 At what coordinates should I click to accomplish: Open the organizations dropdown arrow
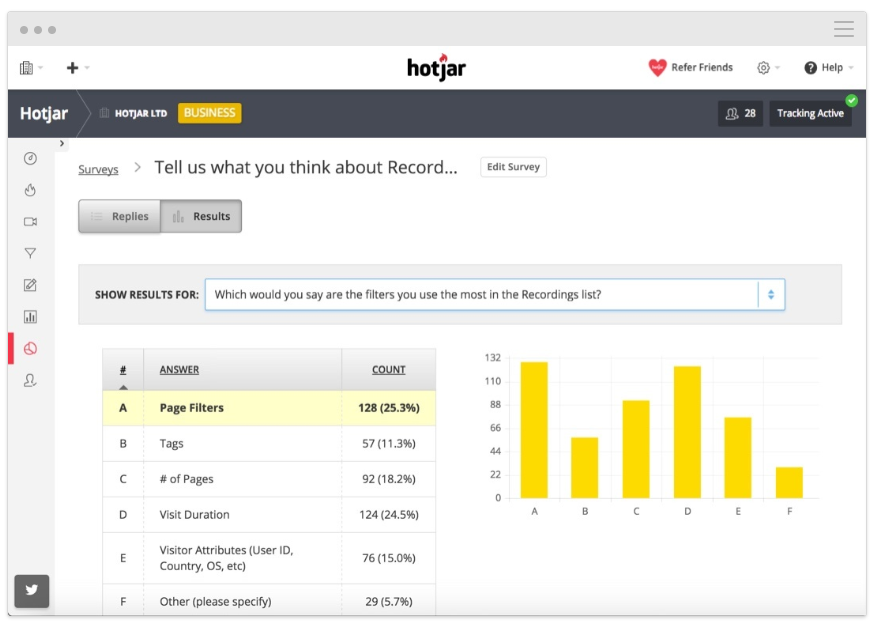tap(40, 68)
